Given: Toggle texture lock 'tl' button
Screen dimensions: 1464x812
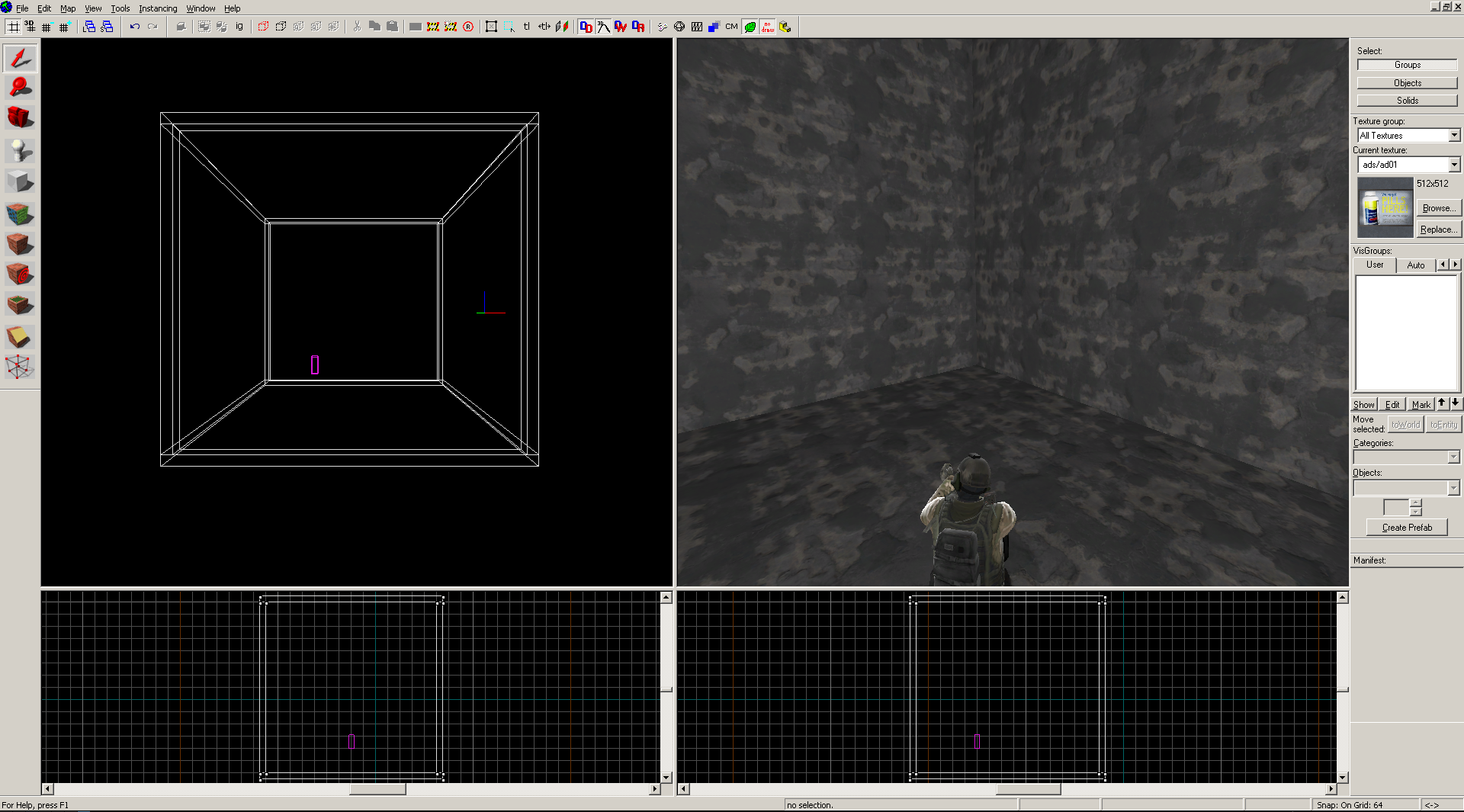Looking at the screenshot, I should [x=526, y=27].
